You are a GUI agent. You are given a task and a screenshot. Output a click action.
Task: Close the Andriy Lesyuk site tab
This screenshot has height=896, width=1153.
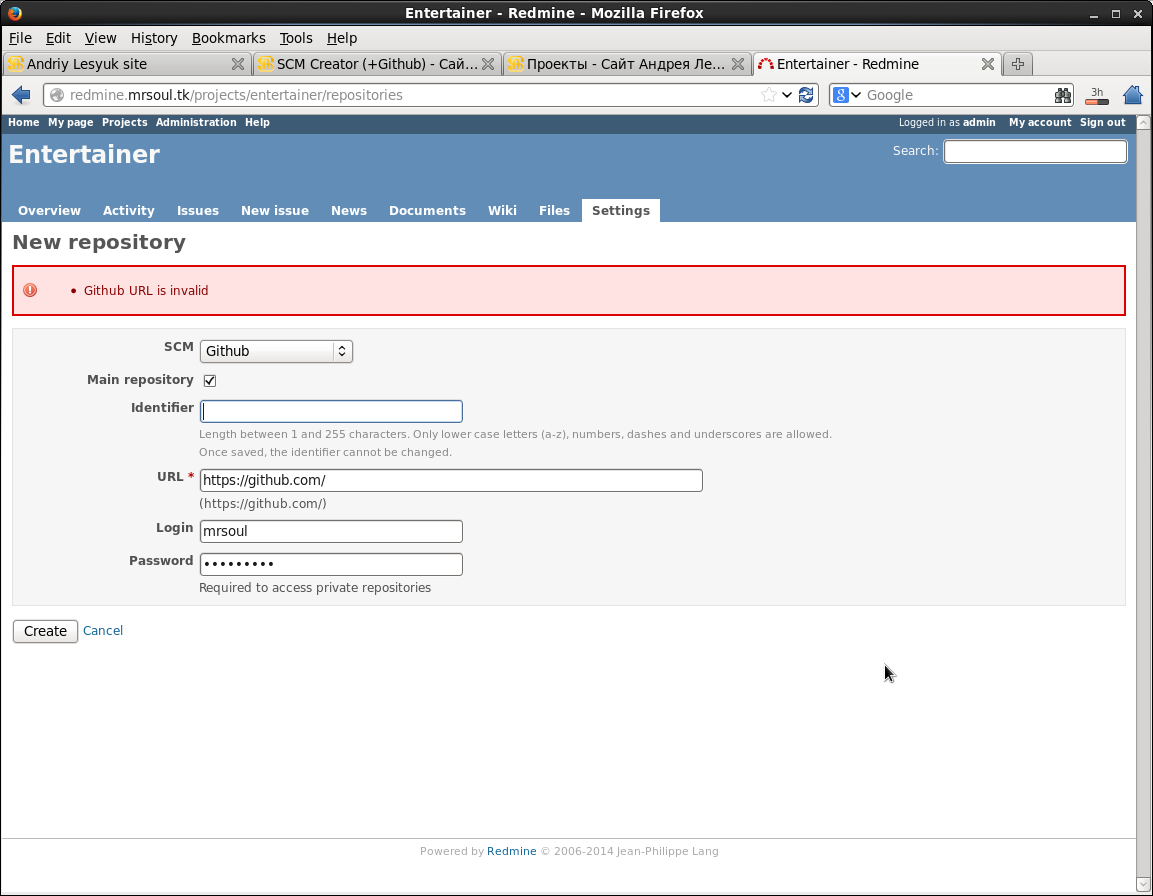[238, 64]
